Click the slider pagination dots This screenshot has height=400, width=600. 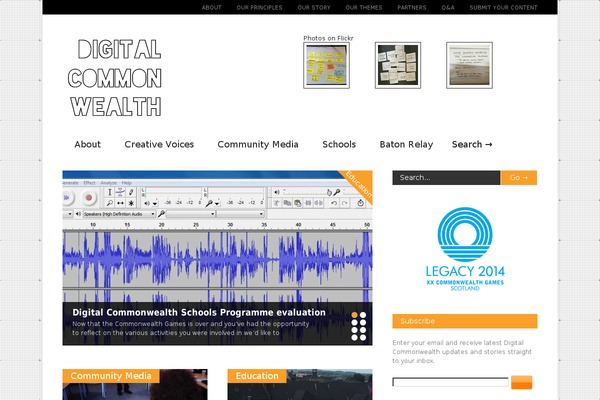[359, 325]
